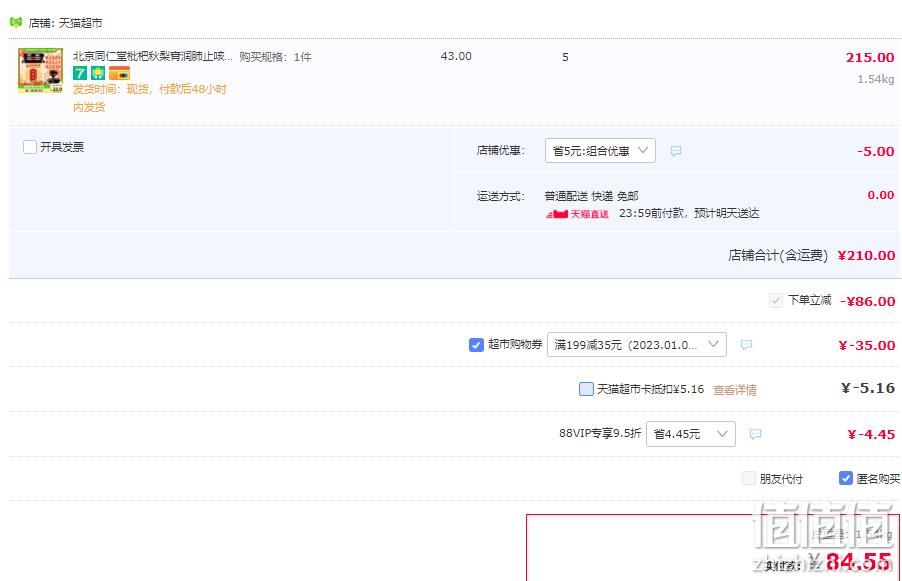Expand the 满199减35元 coupon dropdown

[637, 345]
